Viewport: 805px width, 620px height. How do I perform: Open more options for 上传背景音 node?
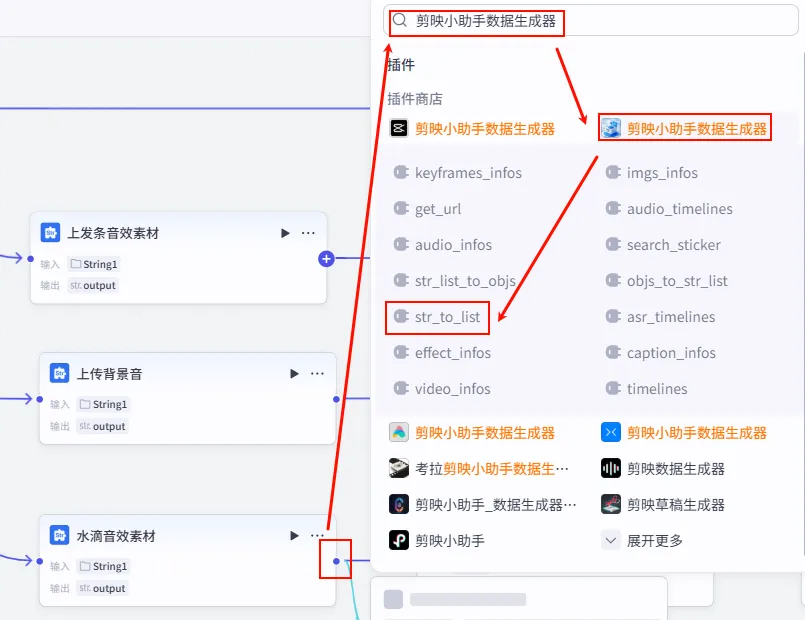[x=317, y=374]
